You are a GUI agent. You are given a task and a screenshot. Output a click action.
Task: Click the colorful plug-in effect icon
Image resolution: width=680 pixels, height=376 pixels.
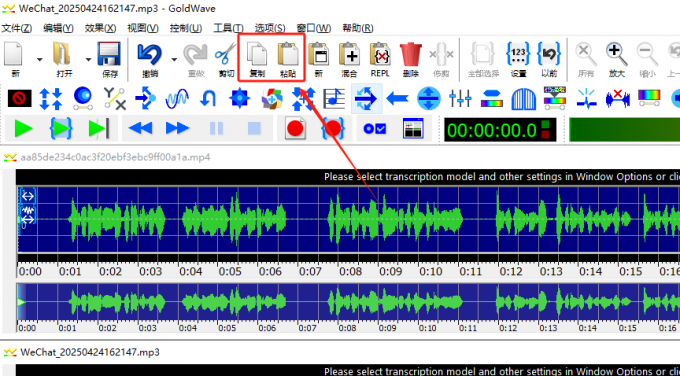(x=272, y=98)
